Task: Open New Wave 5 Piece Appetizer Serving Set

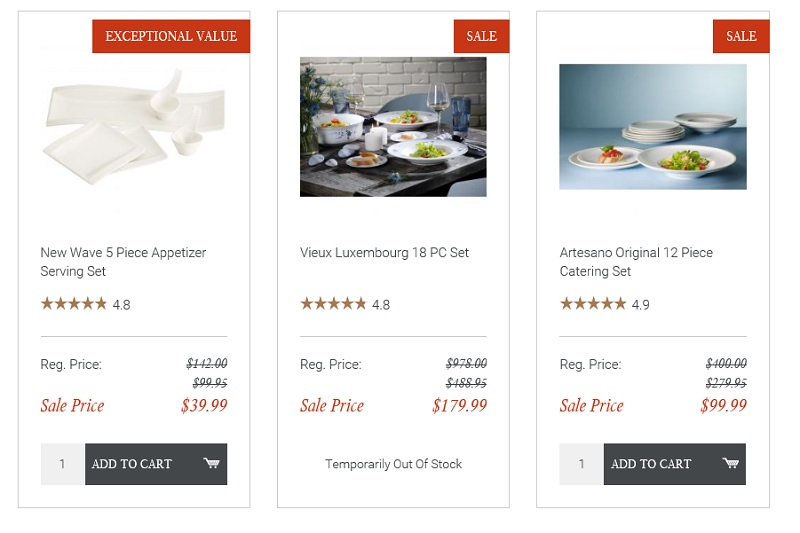Action: tap(123, 262)
